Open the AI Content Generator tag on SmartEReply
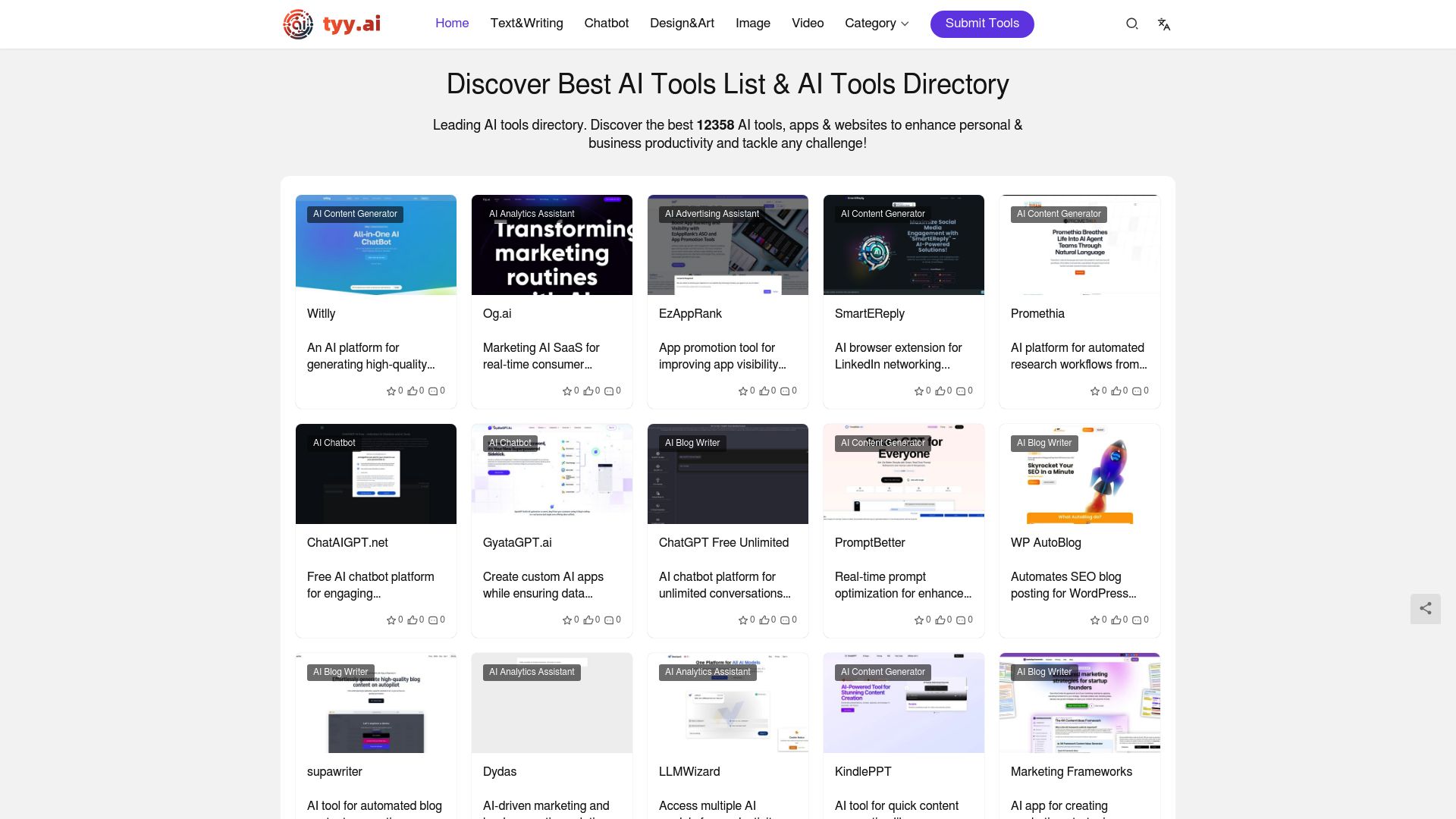The width and height of the screenshot is (1456, 819). point(883,214)
